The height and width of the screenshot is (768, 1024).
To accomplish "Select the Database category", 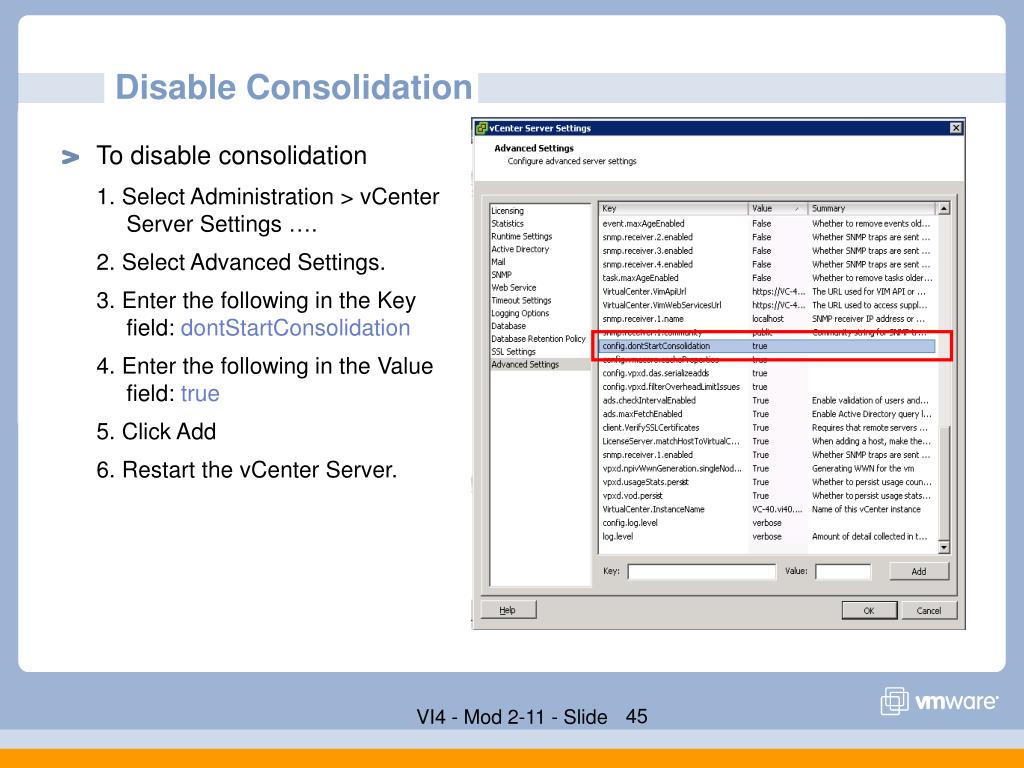I will [509, 326].
